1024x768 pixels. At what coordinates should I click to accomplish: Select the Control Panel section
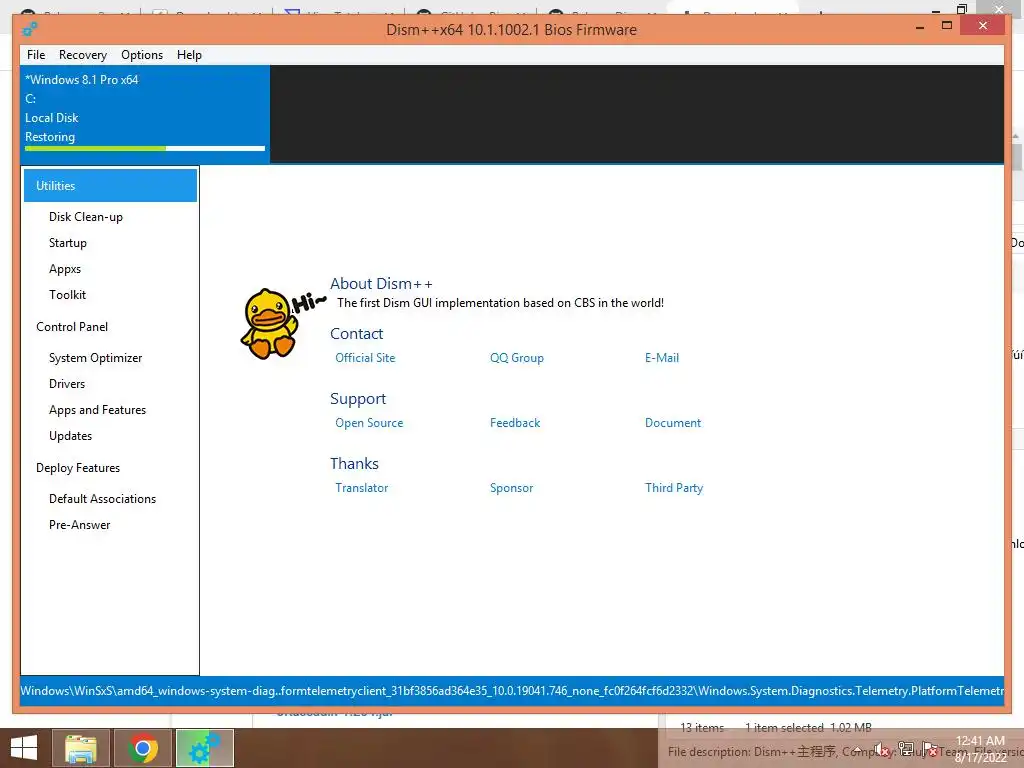click(72, 327)
